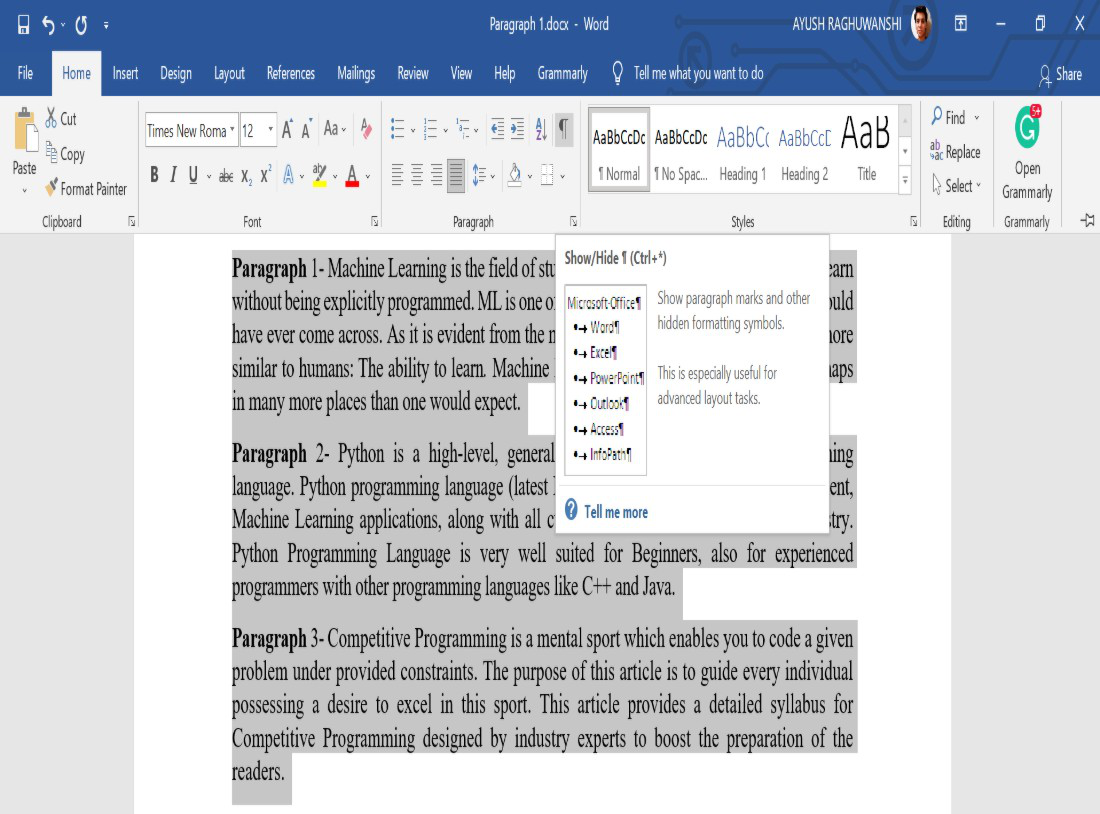The height and width of the screenshot is (814, 1100).
Task: Apply yellow text highlight color
Action: [x=319, y=175]
